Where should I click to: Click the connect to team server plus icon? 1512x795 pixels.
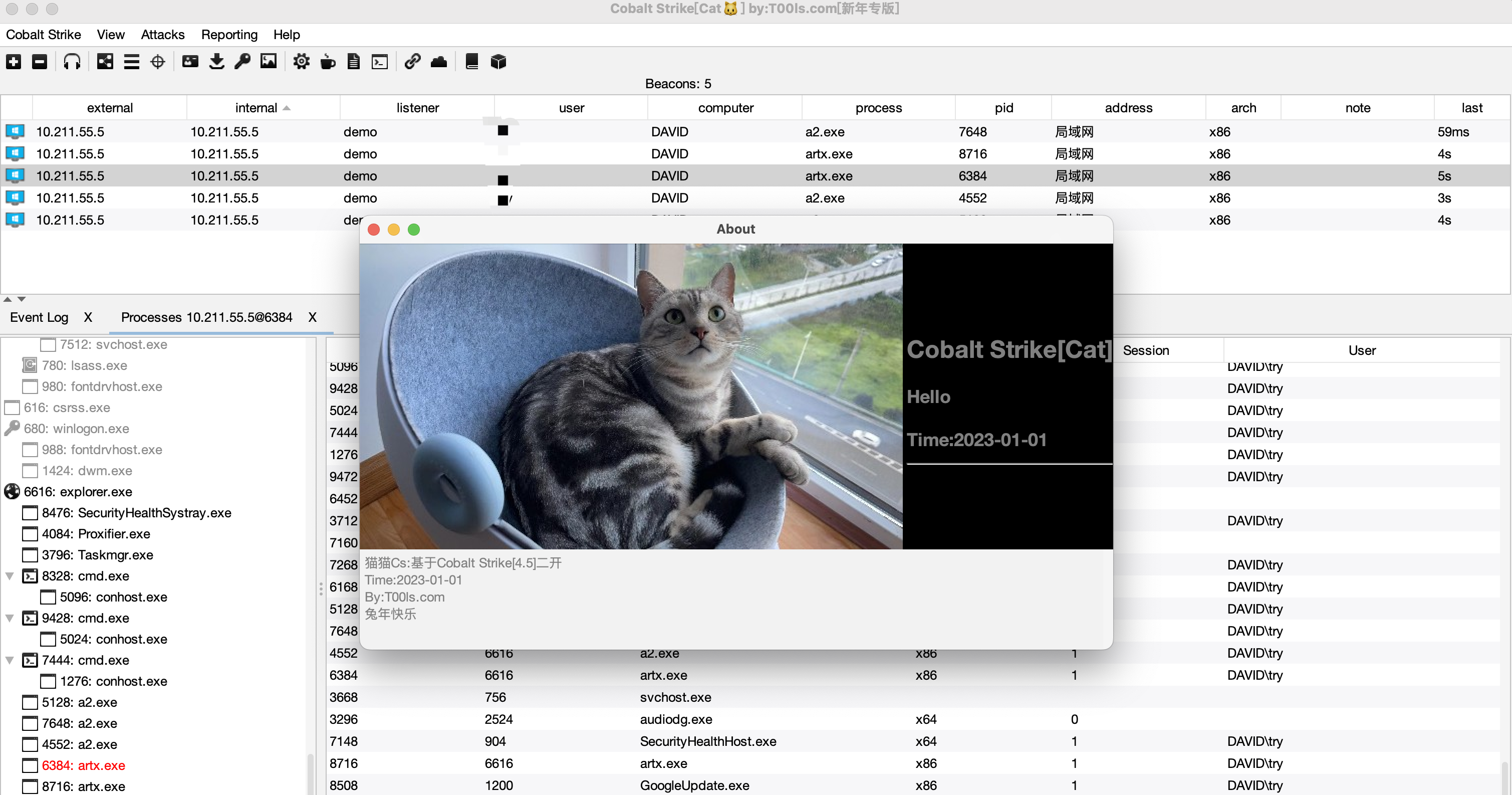click(14, 62)
